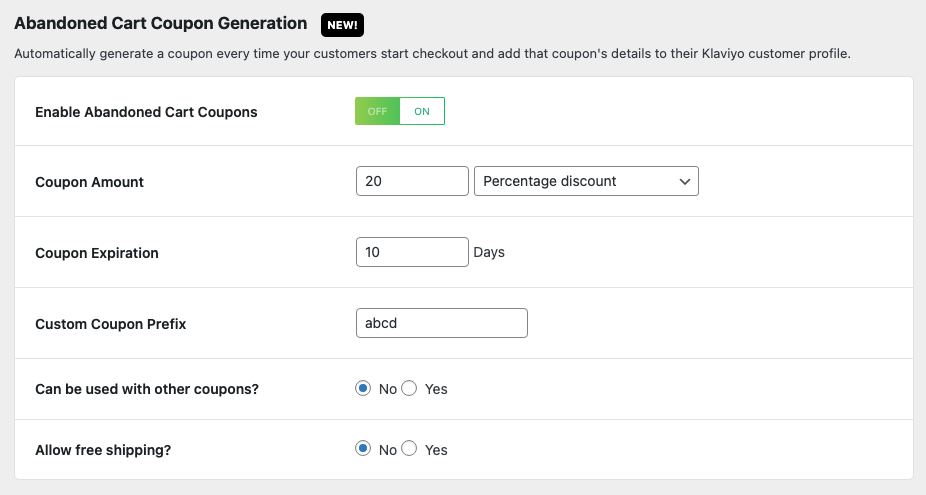Click the Coupon Expiration label
The height and width of the screenshot is (495, 926).
97,253
